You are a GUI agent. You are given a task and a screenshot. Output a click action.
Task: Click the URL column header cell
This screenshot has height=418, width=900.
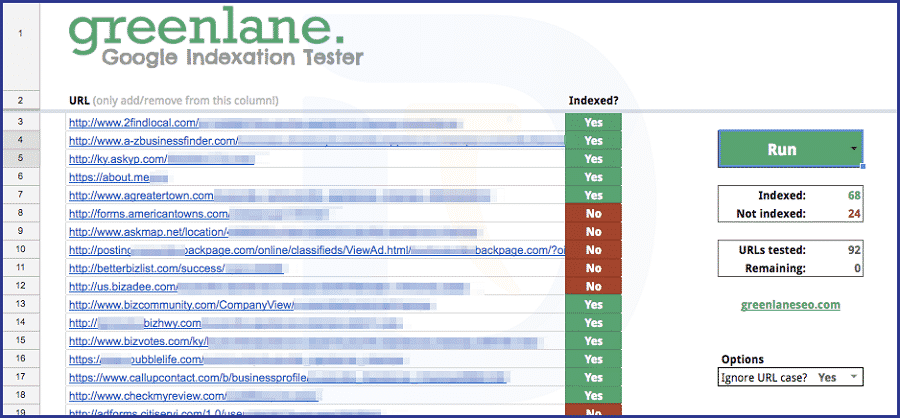173,100
